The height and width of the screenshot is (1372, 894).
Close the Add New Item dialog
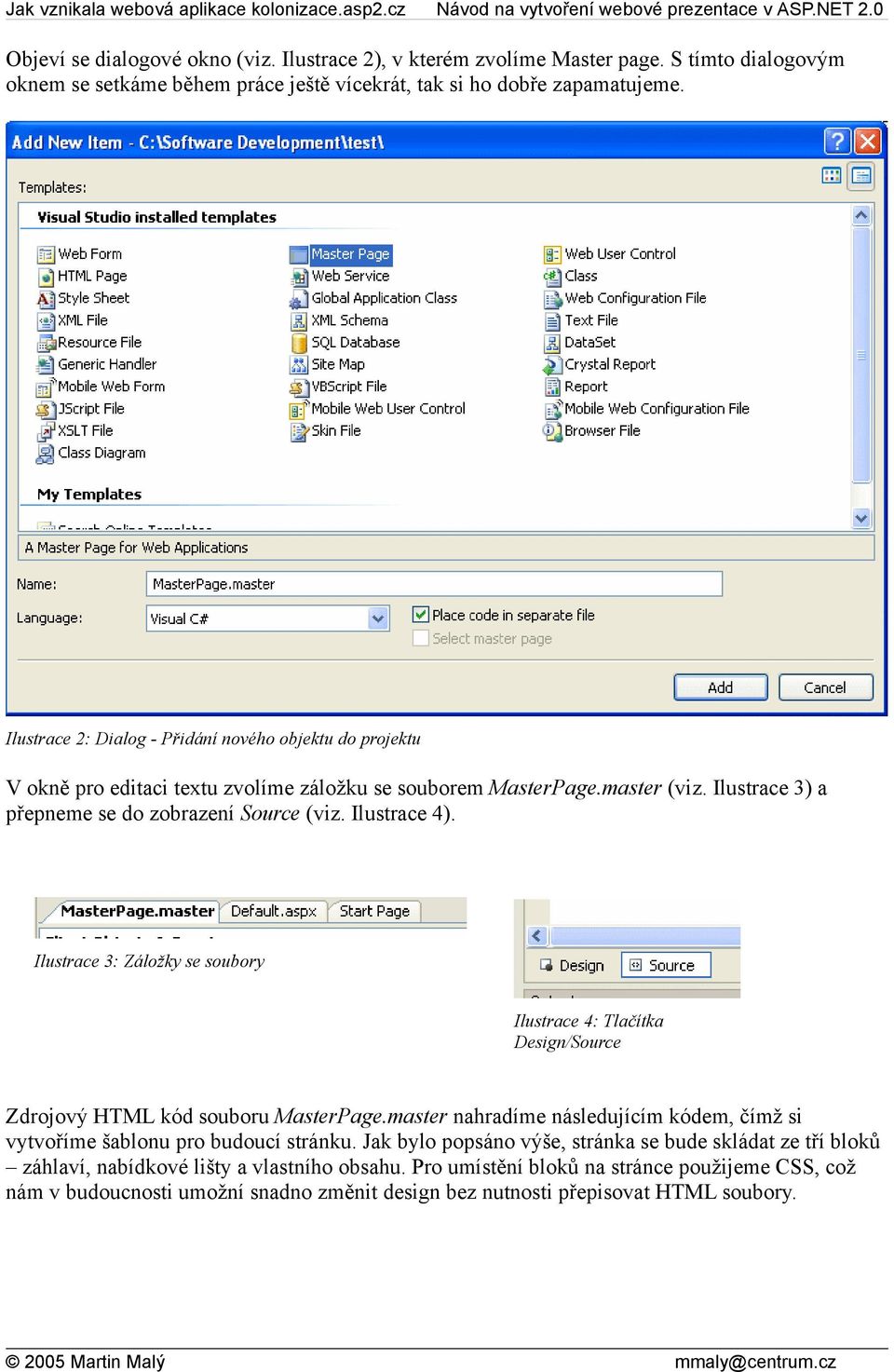[868, 142]
